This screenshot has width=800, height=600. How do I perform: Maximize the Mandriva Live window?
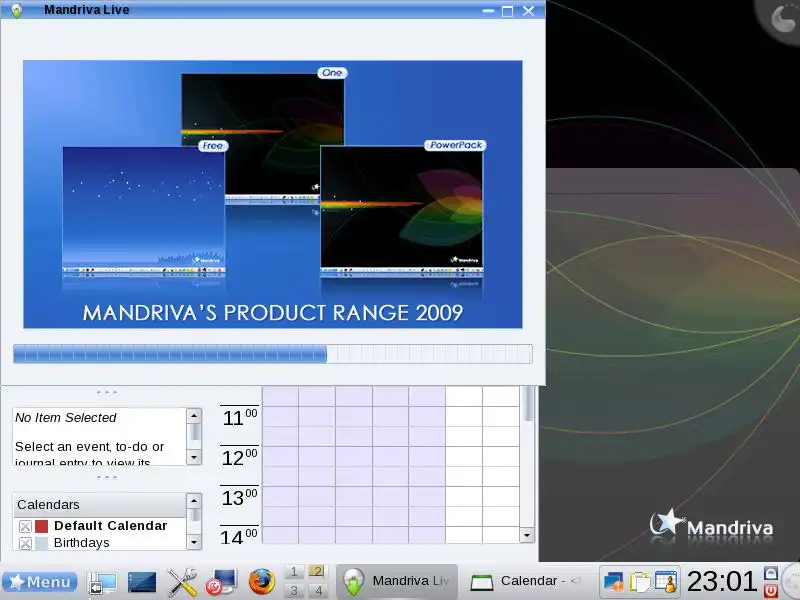click(x=508, y=11)
